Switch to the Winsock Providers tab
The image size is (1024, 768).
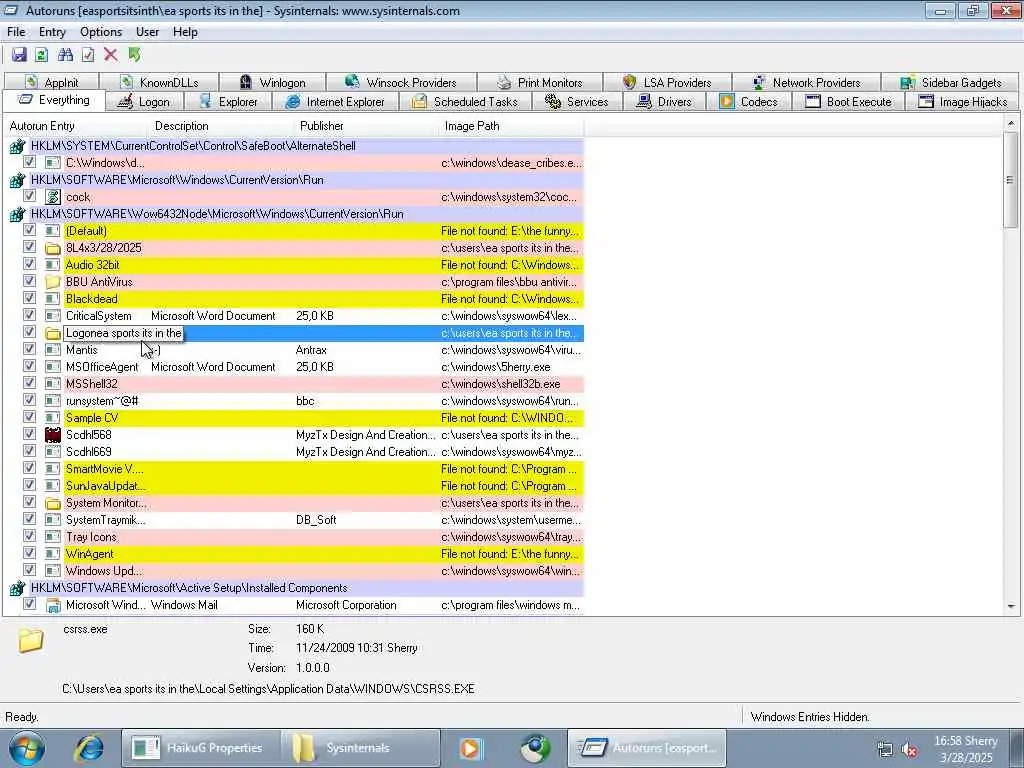(x=400, y=82)
